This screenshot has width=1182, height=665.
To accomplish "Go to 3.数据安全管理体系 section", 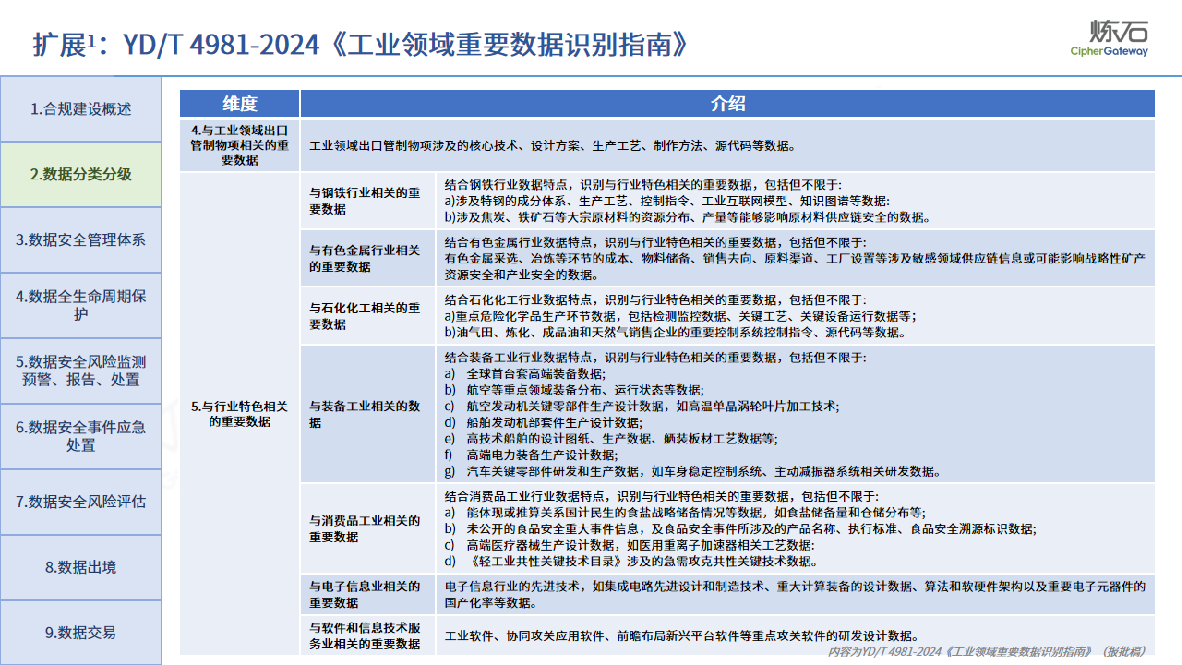I will (x=80, y=240).
